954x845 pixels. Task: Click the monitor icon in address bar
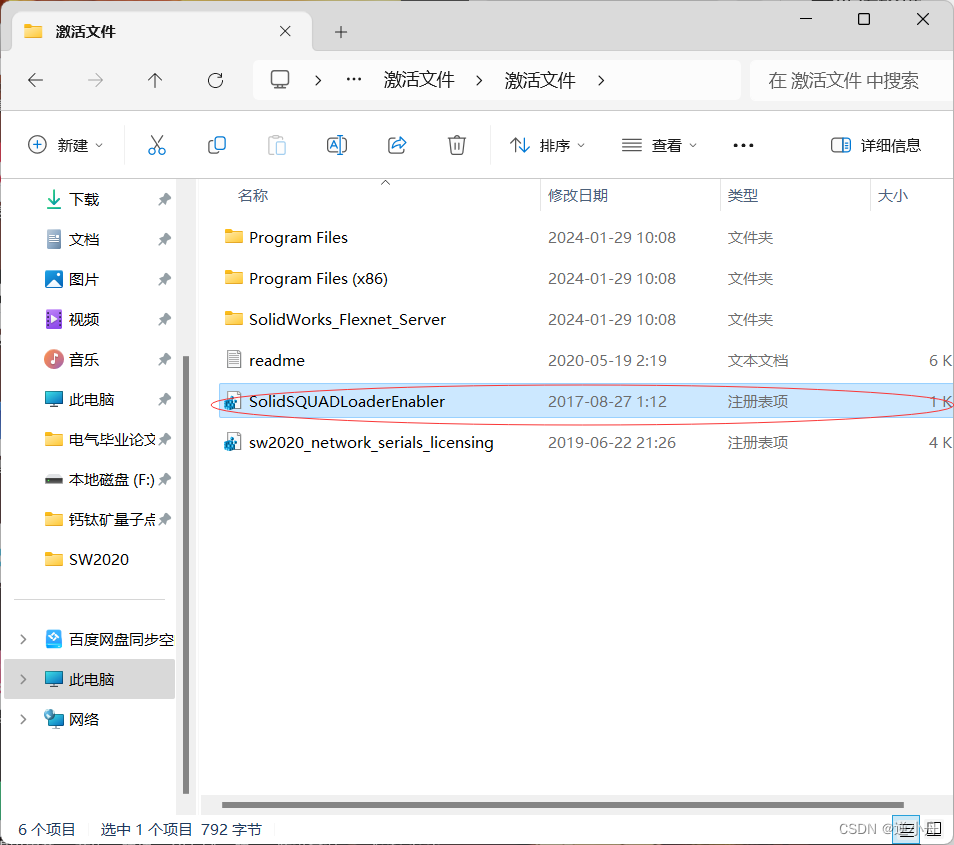280,80
